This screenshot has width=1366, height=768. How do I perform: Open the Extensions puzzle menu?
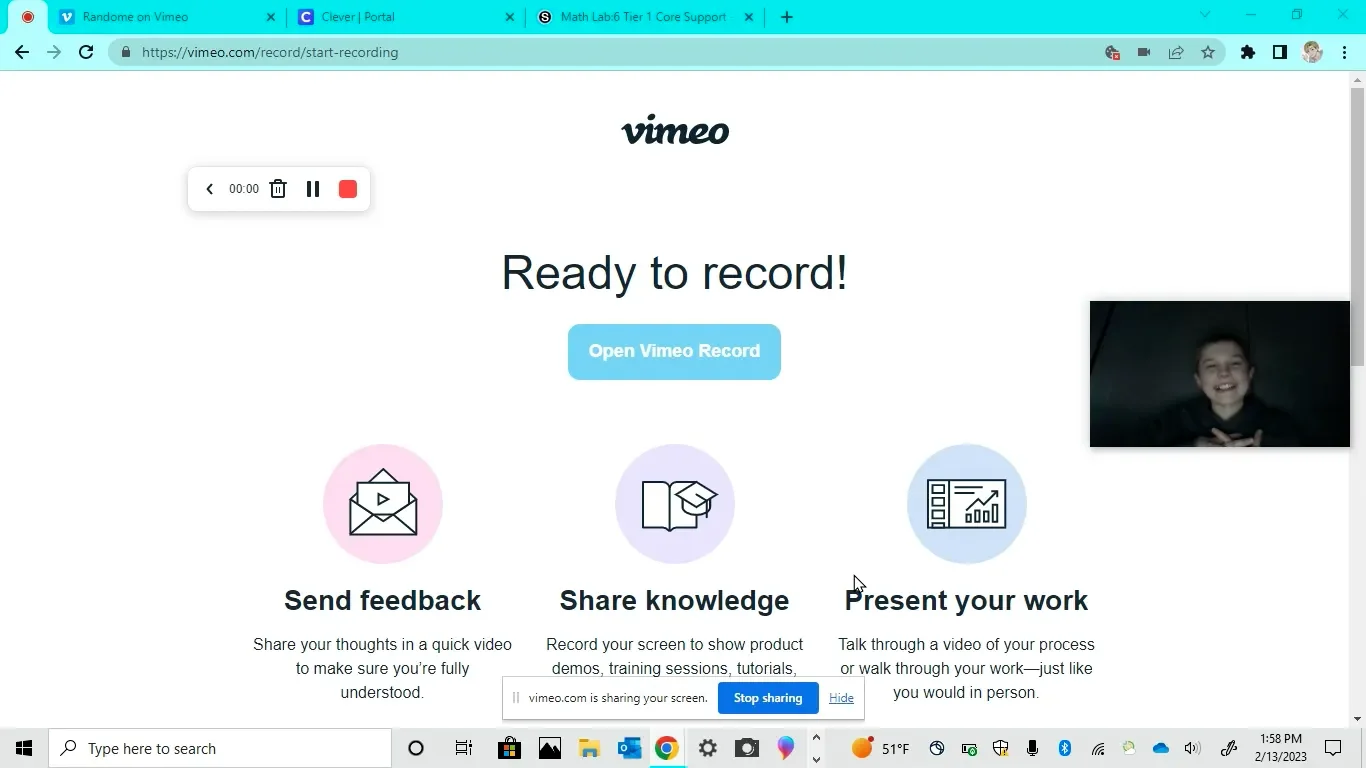coord(1248,52)
